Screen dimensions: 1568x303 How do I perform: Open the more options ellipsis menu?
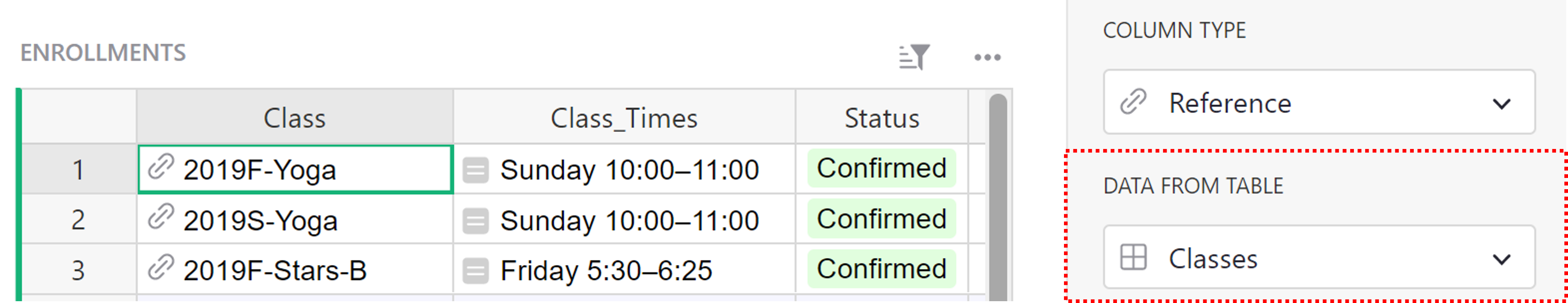click(x=987, y=57)
